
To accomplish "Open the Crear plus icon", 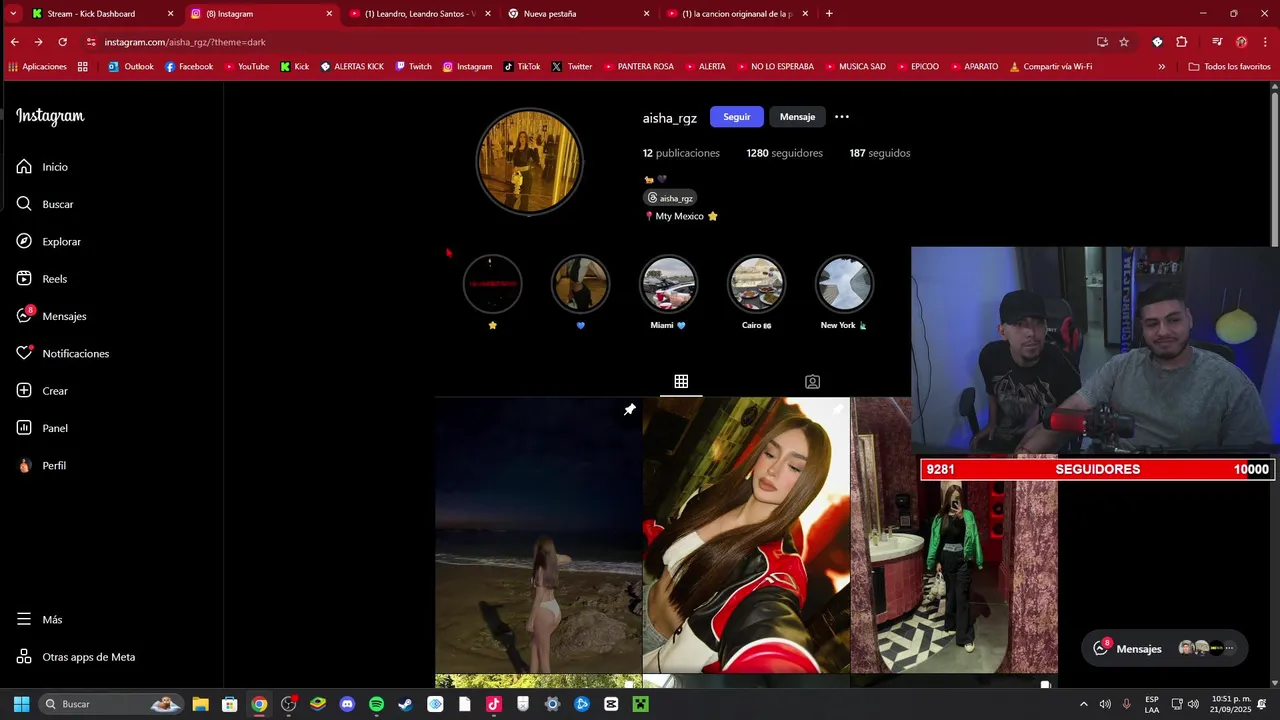I will (x=24, y=391).
